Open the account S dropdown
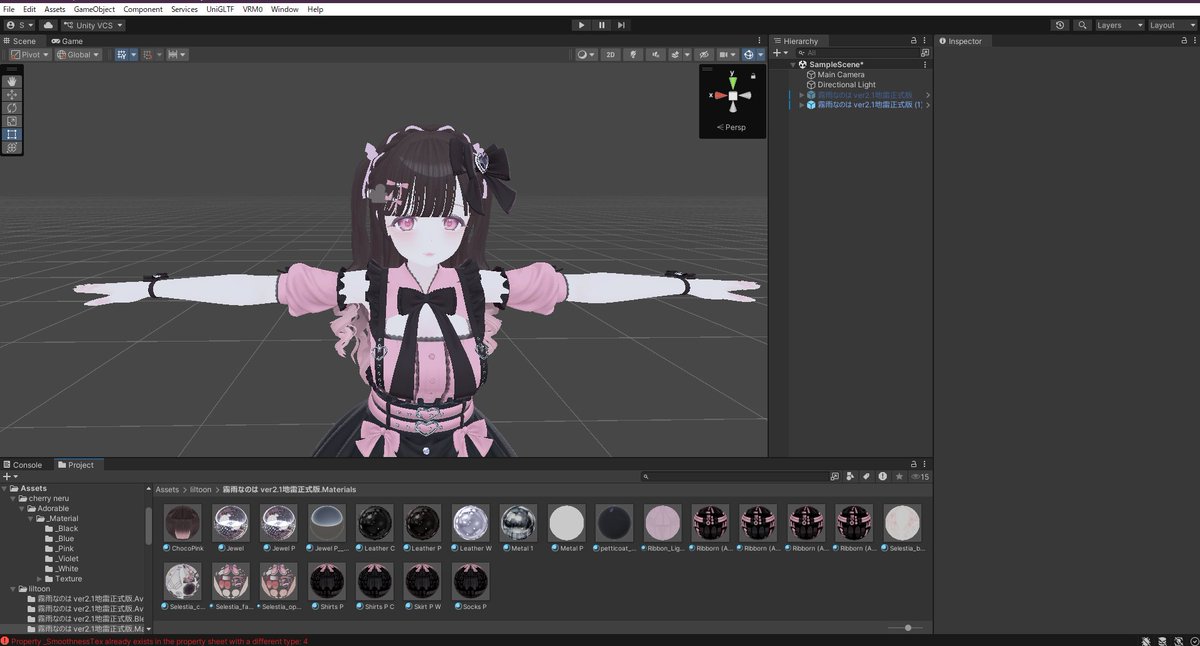The height and width of the screenshot is (646, 1200). (x=19, y=25)
